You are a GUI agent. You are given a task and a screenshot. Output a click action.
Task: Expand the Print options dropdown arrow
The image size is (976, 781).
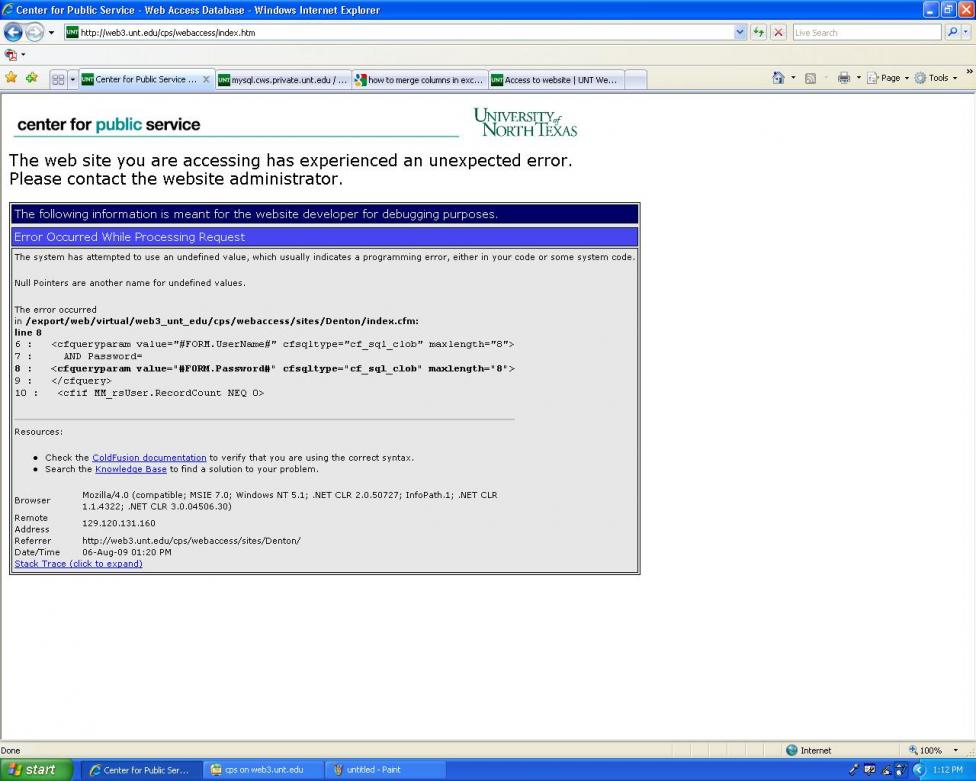[x=858, y=78]
